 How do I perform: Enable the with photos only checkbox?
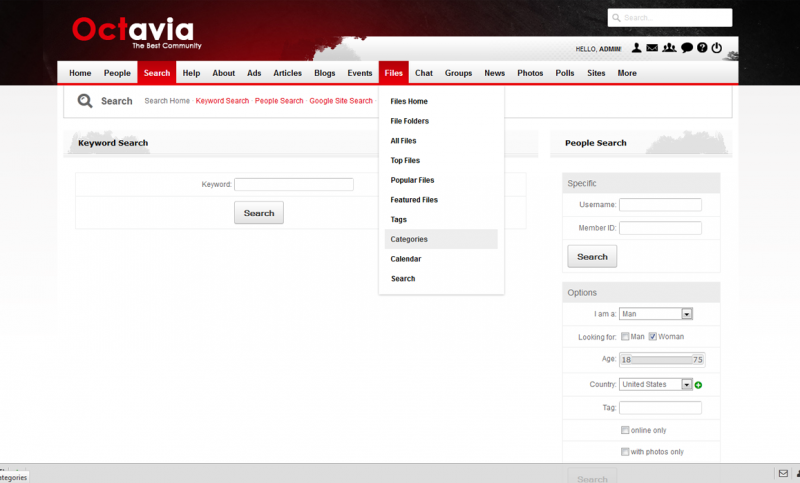coord(625,452)
